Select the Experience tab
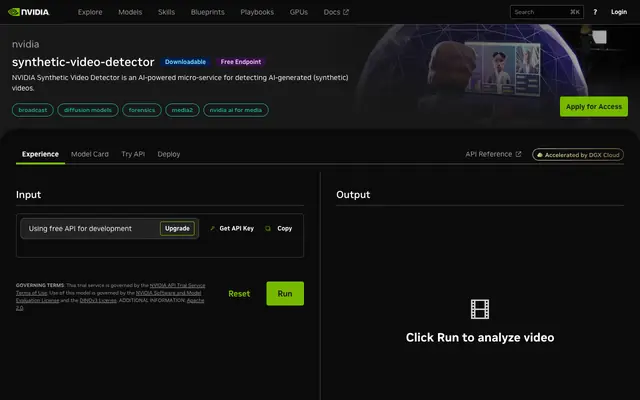The width and height of the screenshot is (640, 400). coord(40,154)
